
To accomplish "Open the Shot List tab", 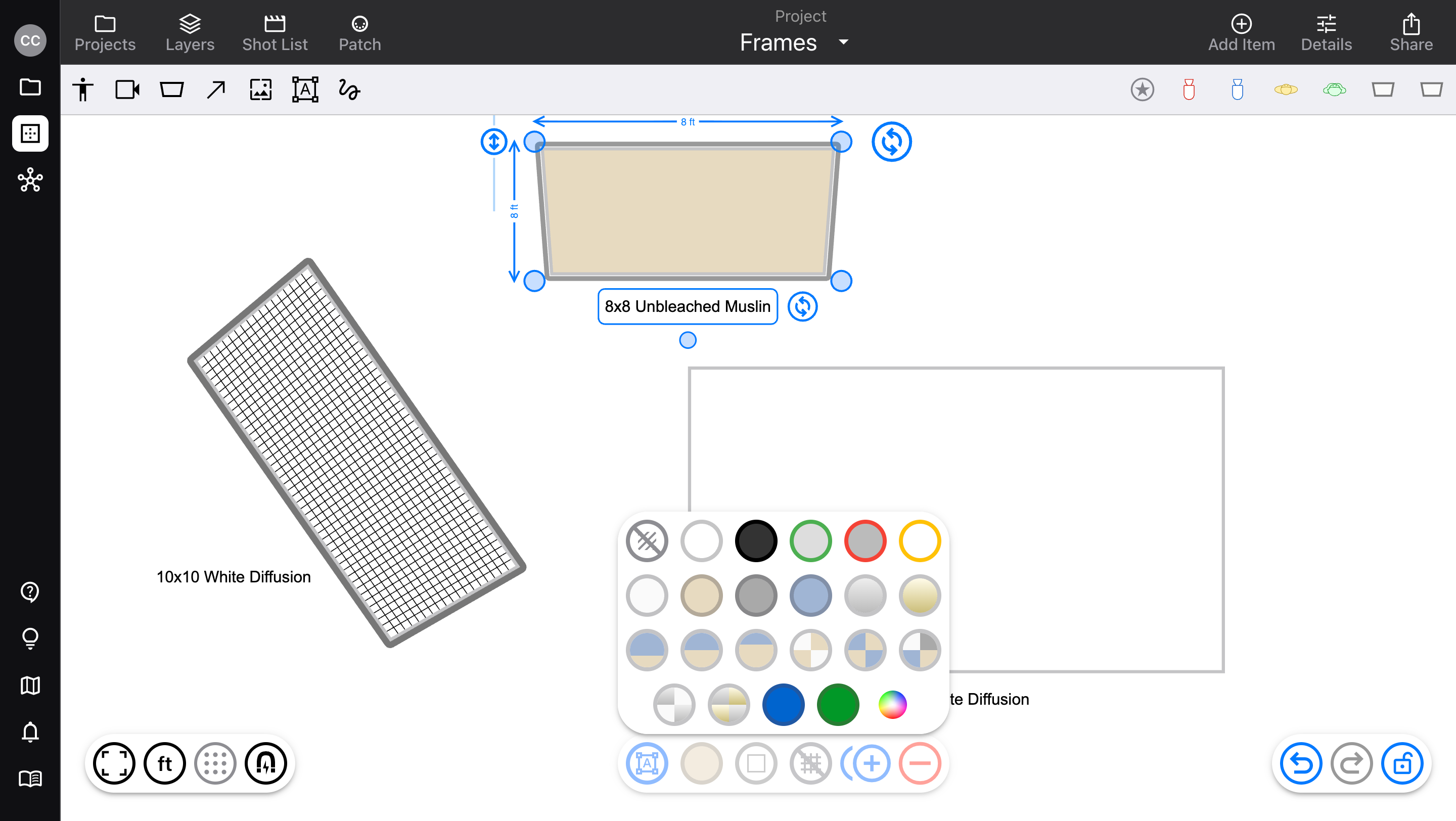I will click(x=275, y=33).
